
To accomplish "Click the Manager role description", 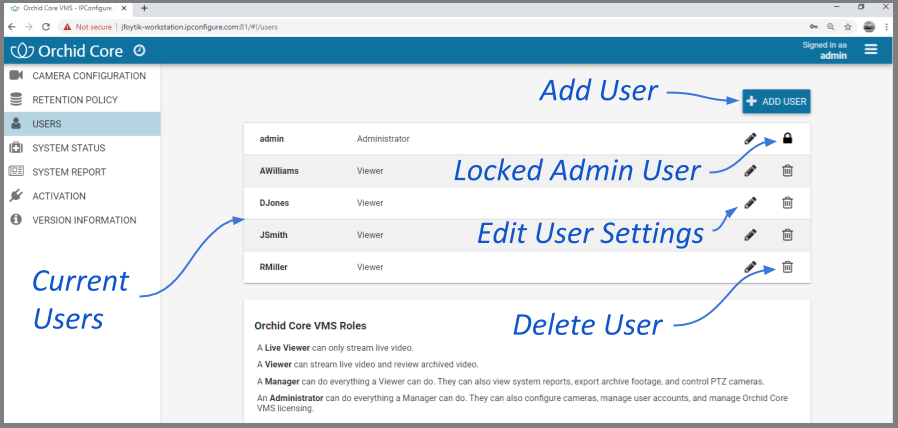I will (x=510, y=382).
